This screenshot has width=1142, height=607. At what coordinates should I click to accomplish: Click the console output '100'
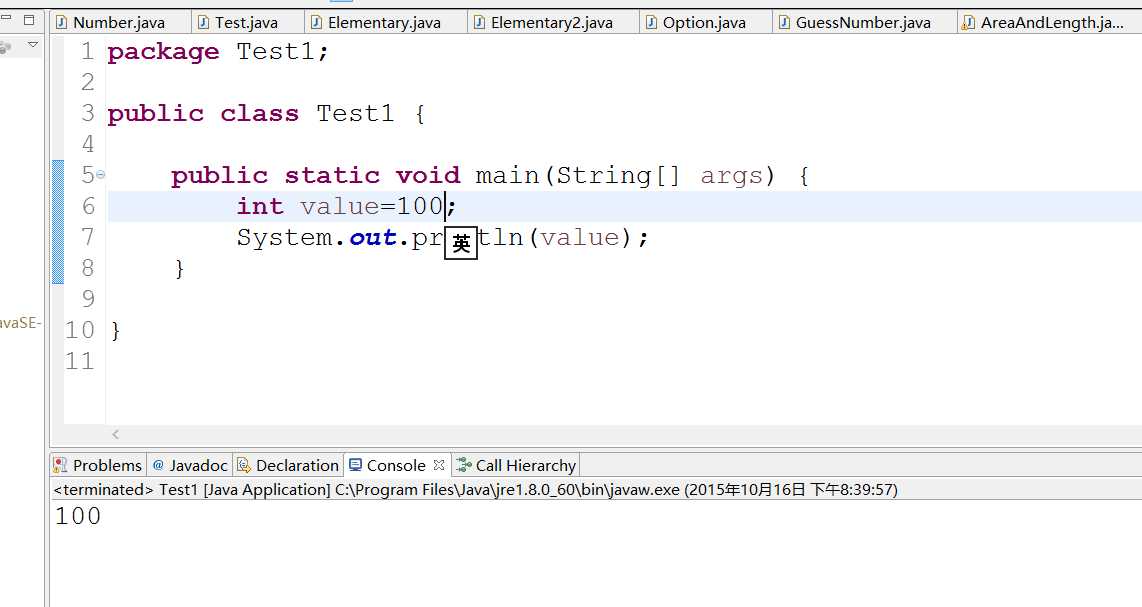click(78, 516)
